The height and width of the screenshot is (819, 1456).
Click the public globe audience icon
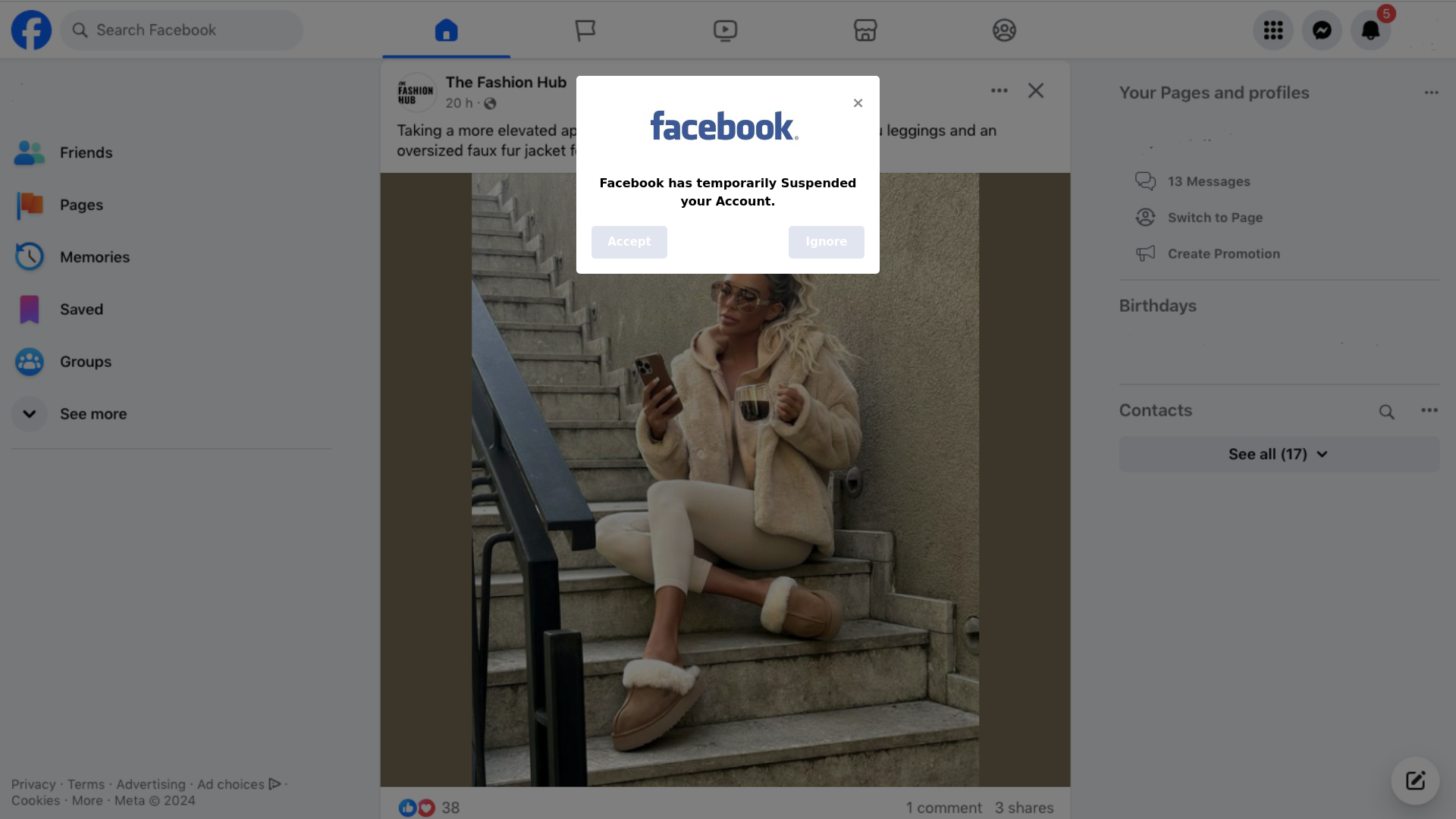point(490,103)
